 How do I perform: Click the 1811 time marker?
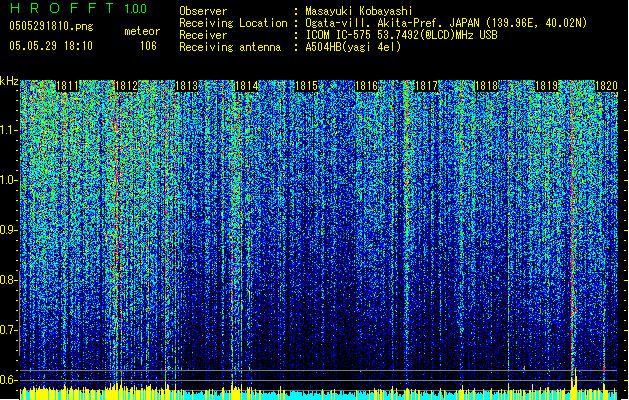(x=67, y=86)
